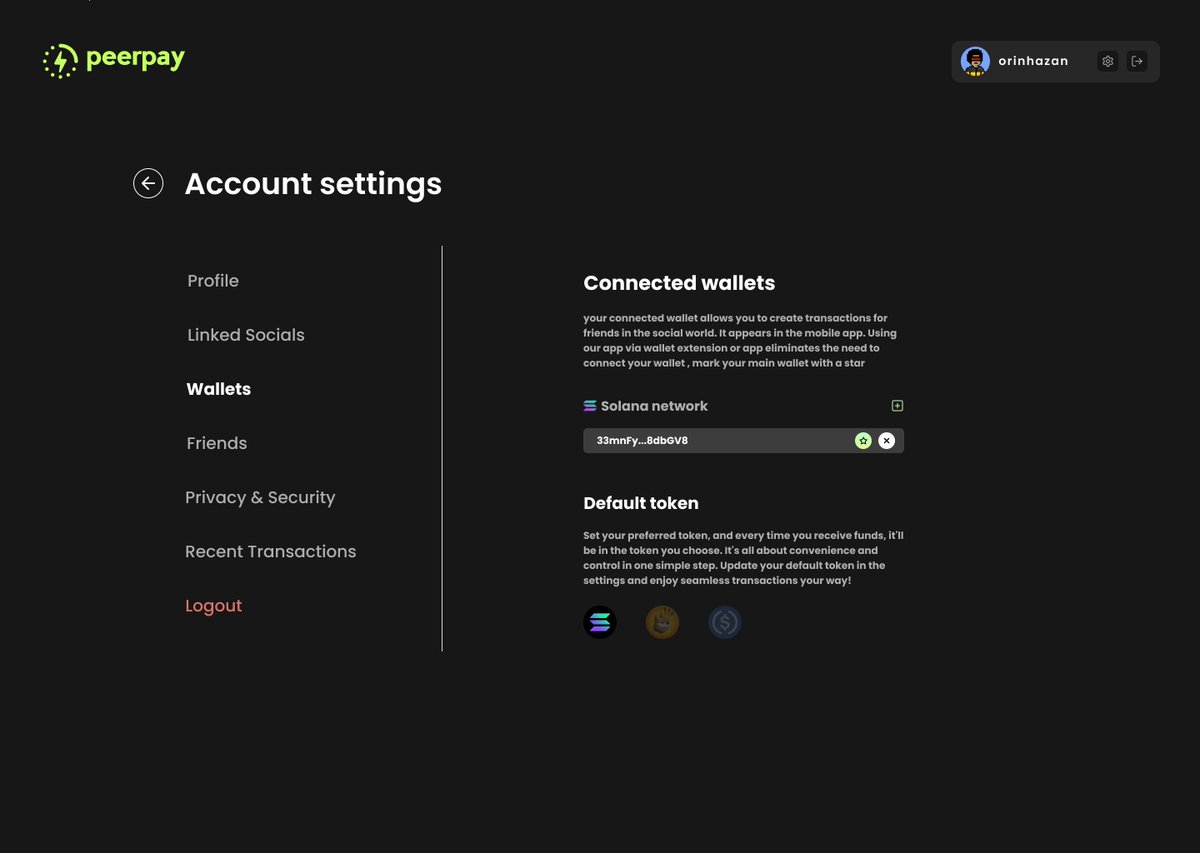Go to Linked Socials
Viewport: 1200px width, 853px height.
[246, 335]
